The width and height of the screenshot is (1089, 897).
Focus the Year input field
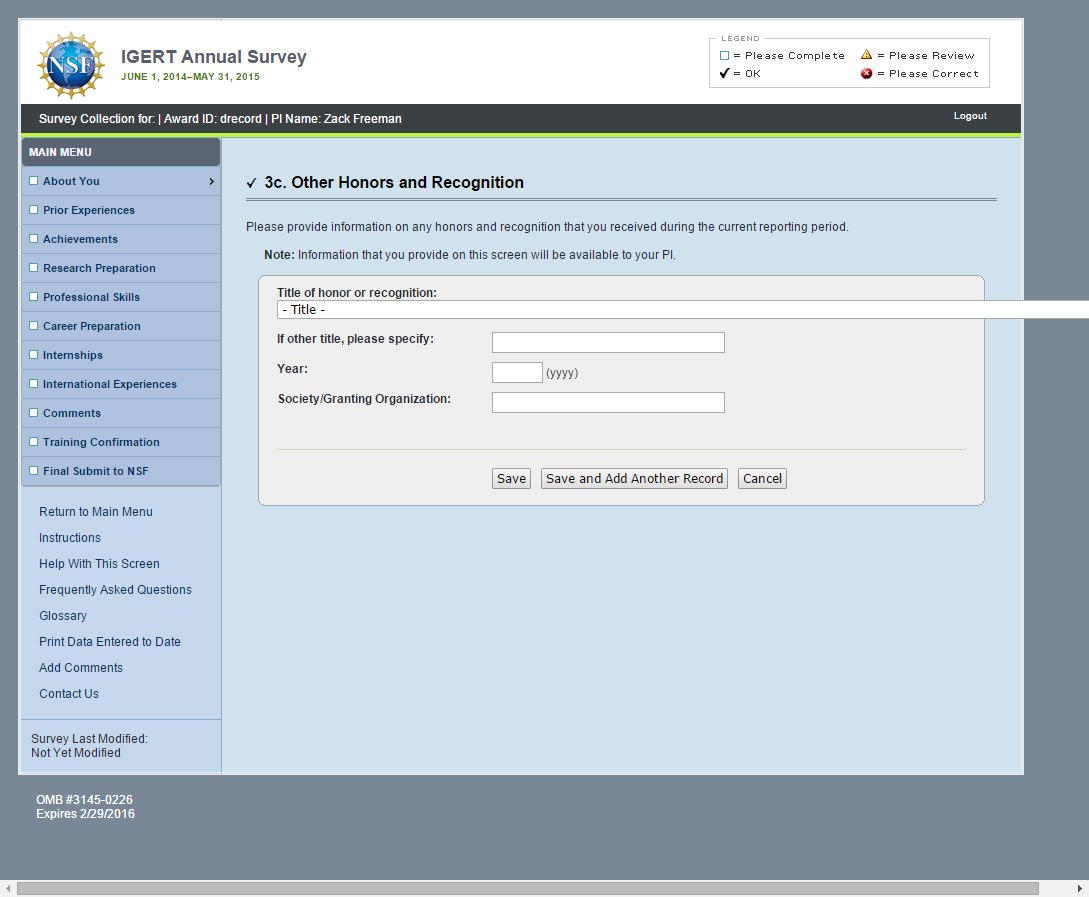point(517,373)
